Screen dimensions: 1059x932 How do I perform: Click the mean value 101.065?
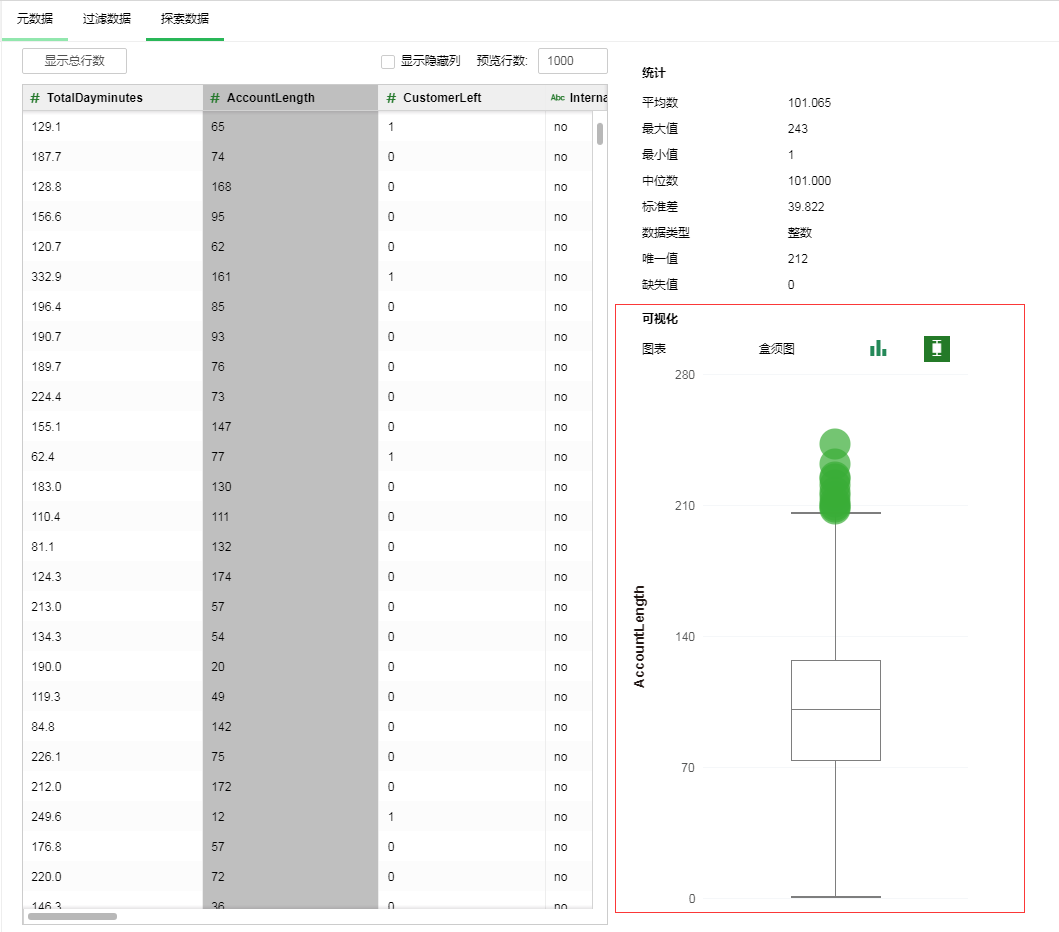pyautogui.click(x=809, y=103)
